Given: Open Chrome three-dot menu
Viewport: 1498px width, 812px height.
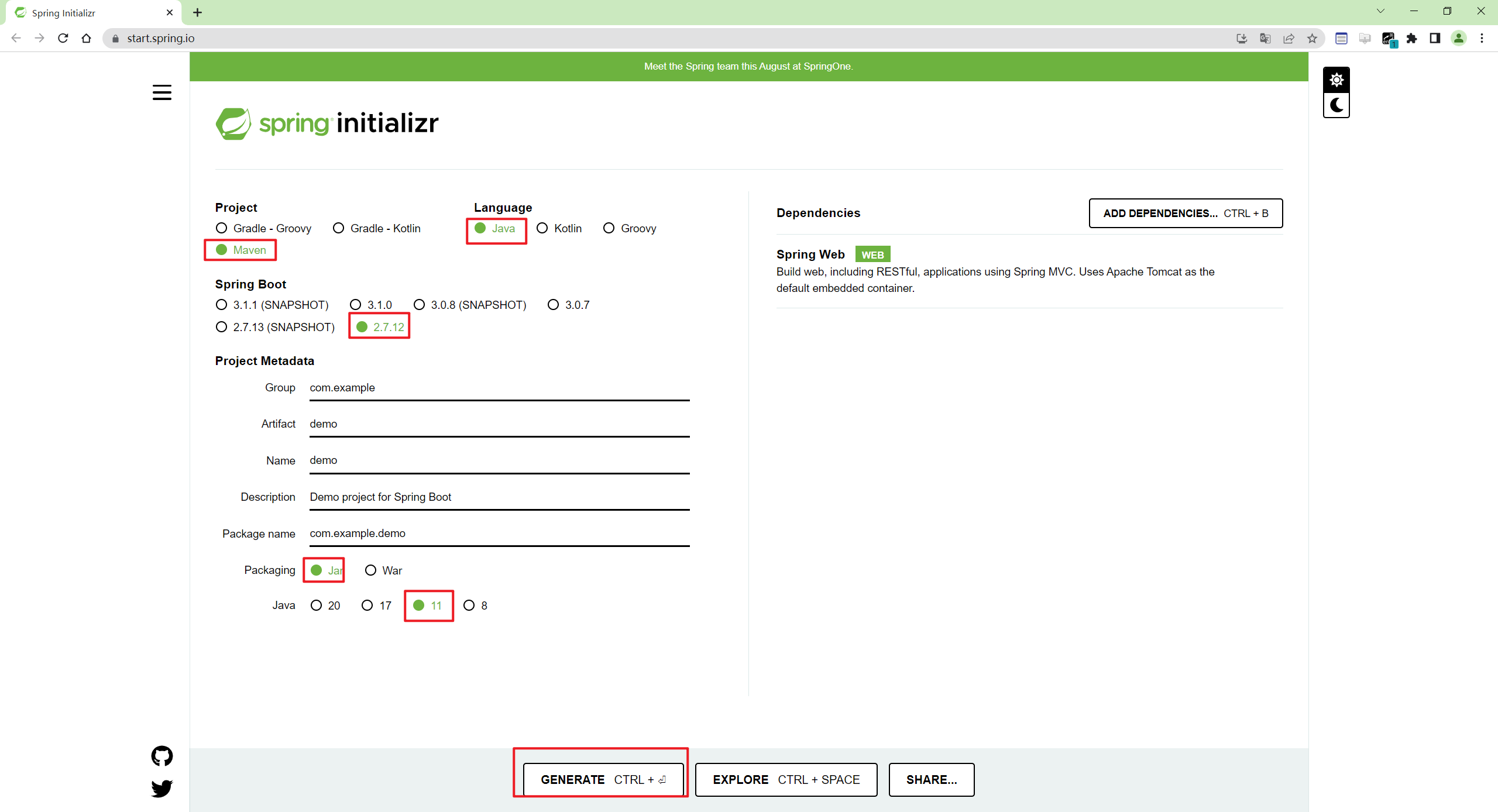Looking at the screenshot, I should (x=1482, y=39).
